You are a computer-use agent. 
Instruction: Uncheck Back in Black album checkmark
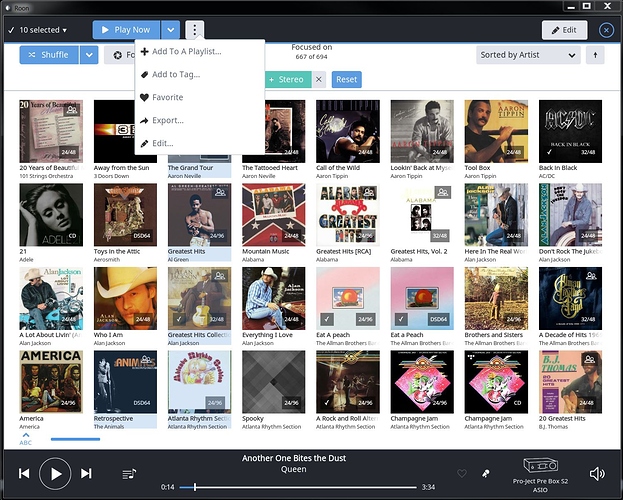pyautogui.click(x=549, y=152)
